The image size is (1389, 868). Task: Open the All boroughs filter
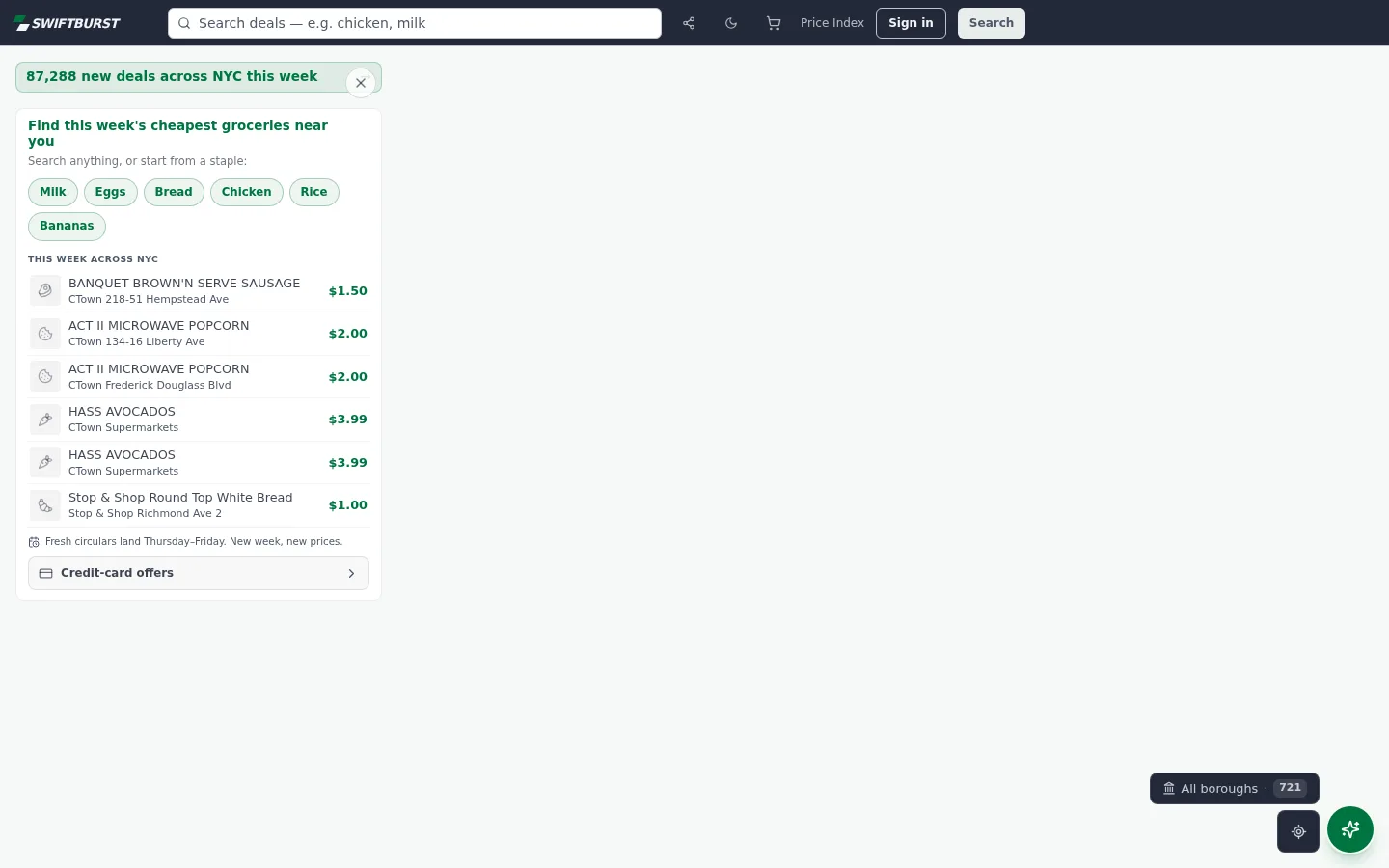click(1234, 788)
